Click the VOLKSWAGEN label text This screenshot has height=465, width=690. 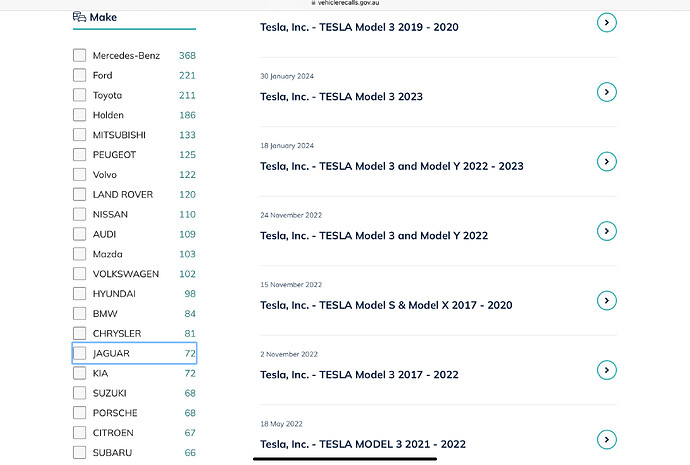126,274
